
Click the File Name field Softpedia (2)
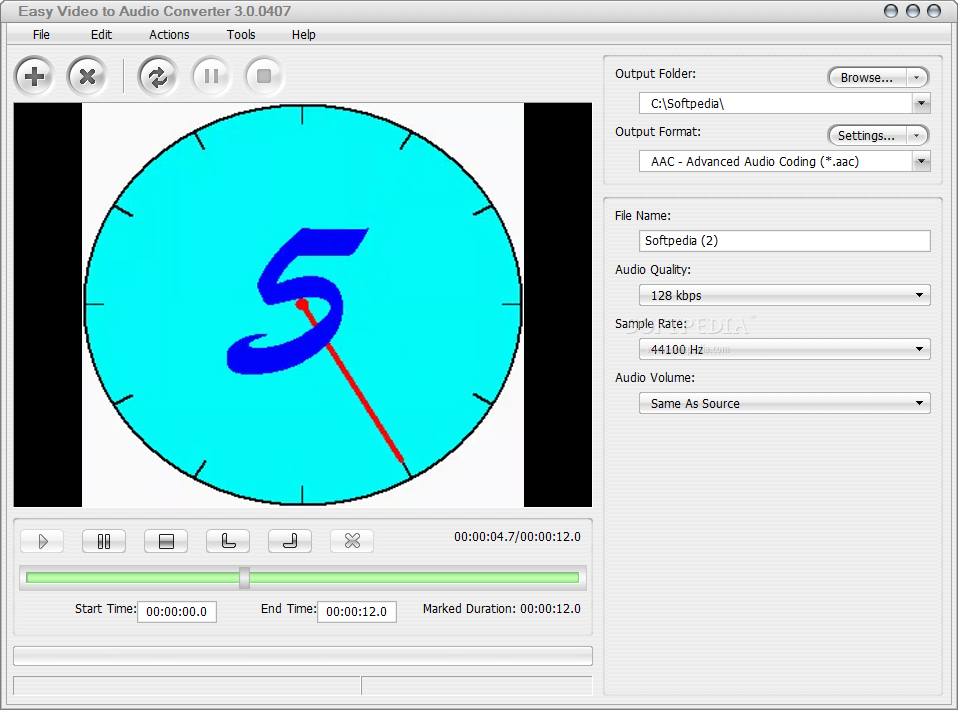(784, 241)
